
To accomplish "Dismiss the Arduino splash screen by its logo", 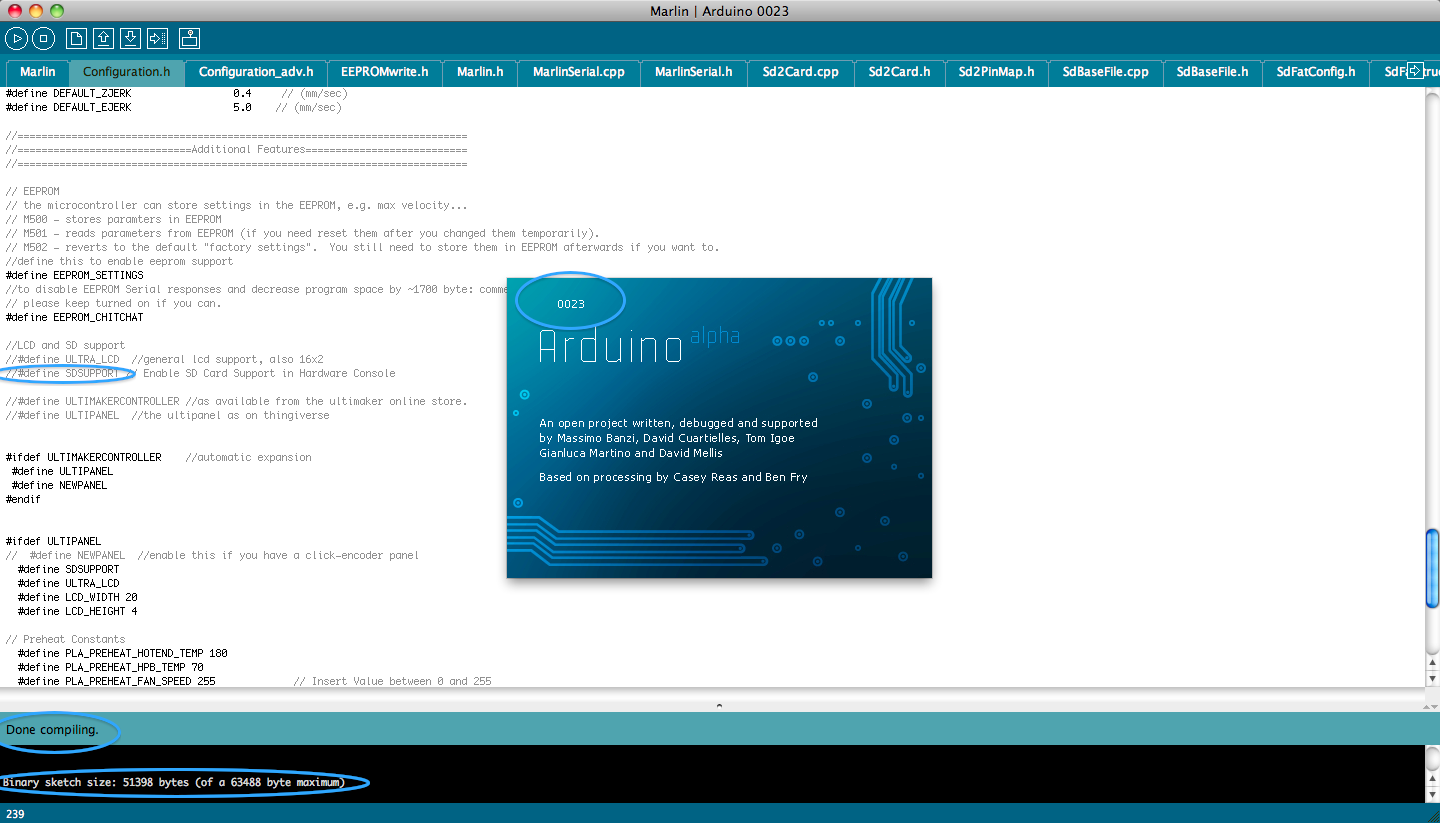I will tap(611, 346).
